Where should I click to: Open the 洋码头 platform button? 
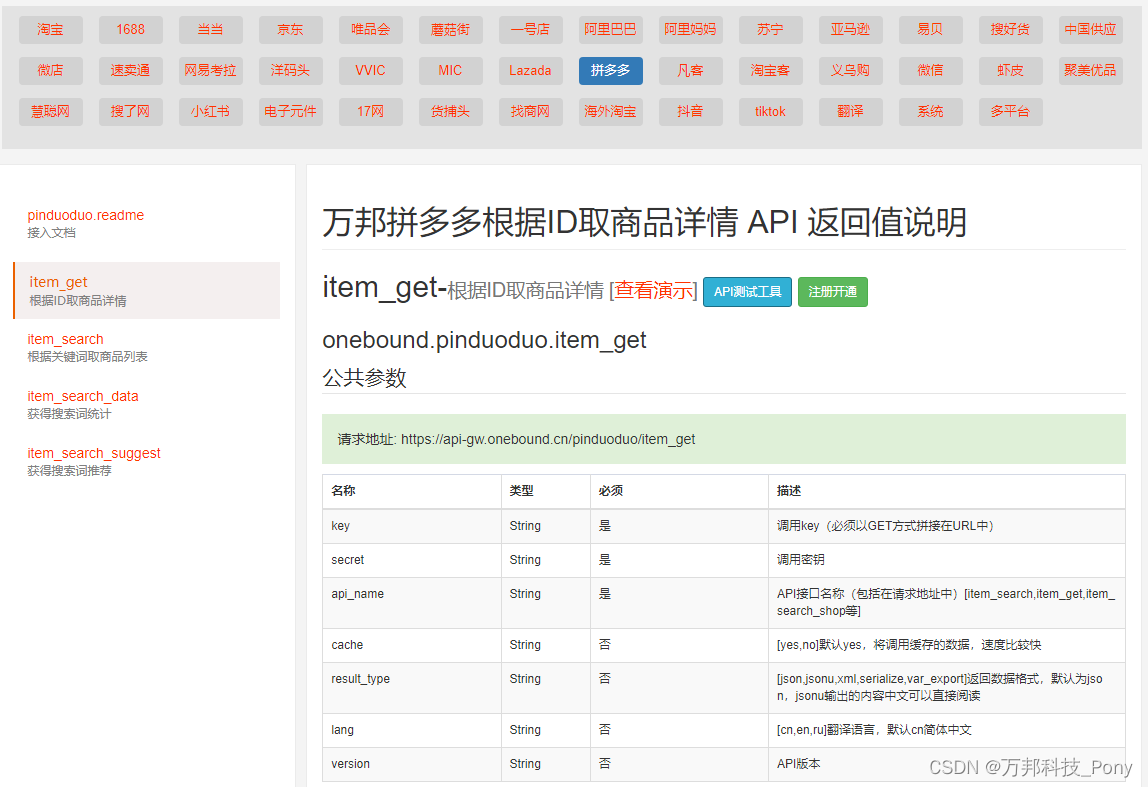point(291,70)
